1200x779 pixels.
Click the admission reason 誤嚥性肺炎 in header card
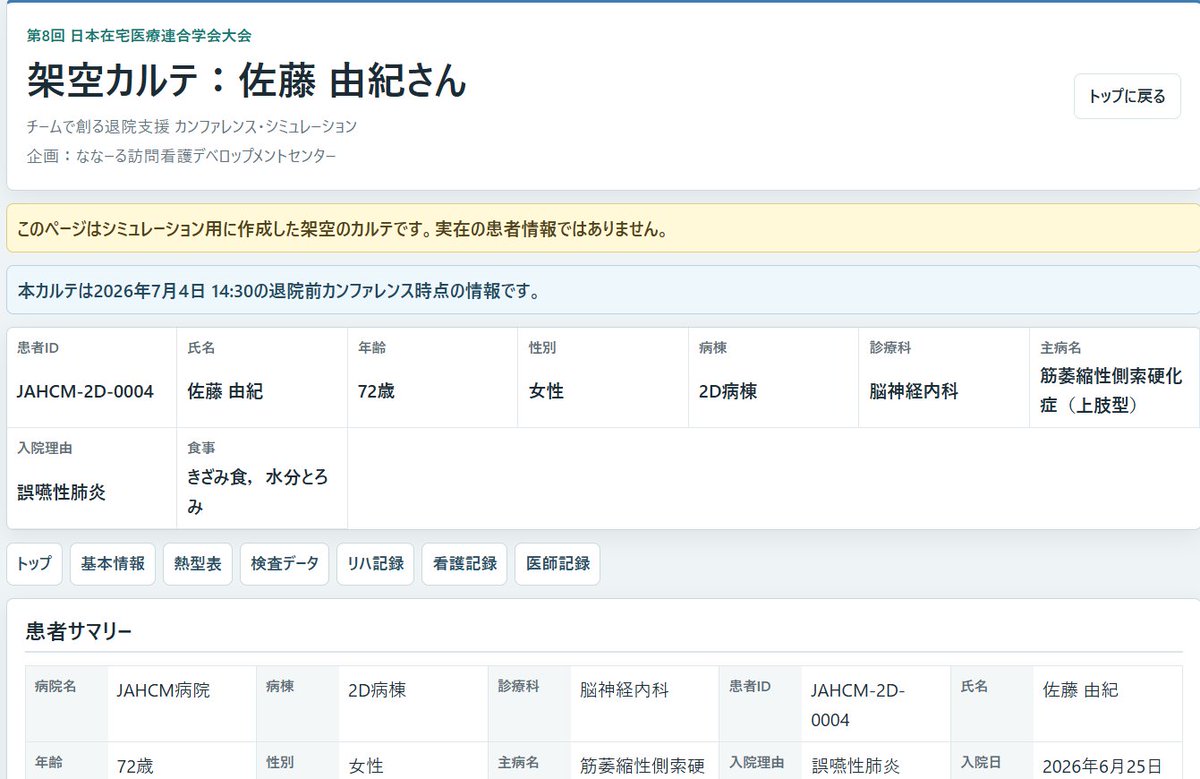(x=61, y=492)
